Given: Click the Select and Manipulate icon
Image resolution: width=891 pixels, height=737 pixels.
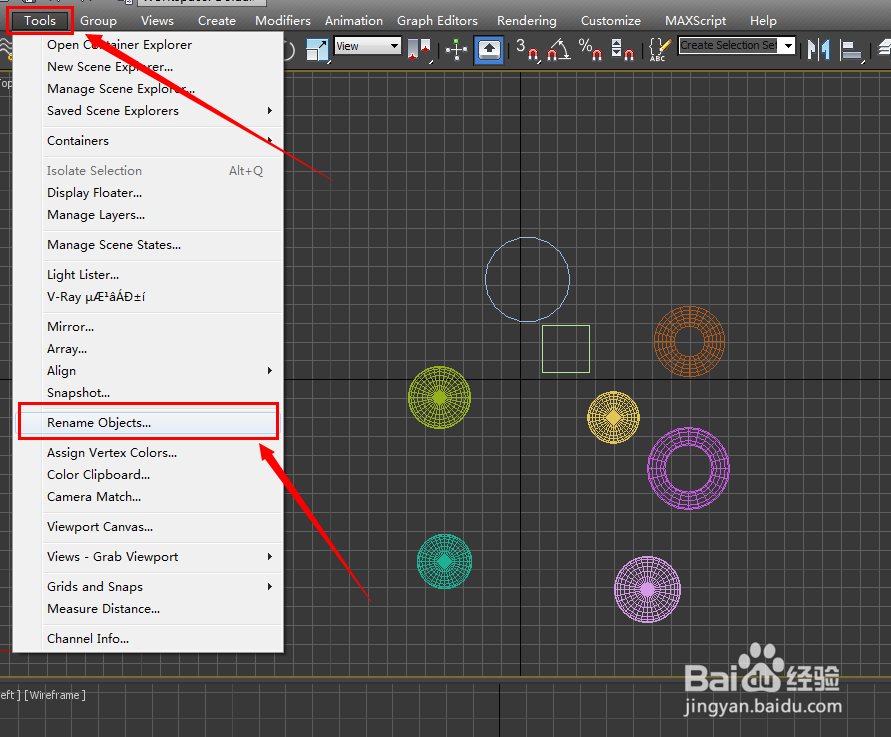Looking at the screenshot, I should pos(456,50).
